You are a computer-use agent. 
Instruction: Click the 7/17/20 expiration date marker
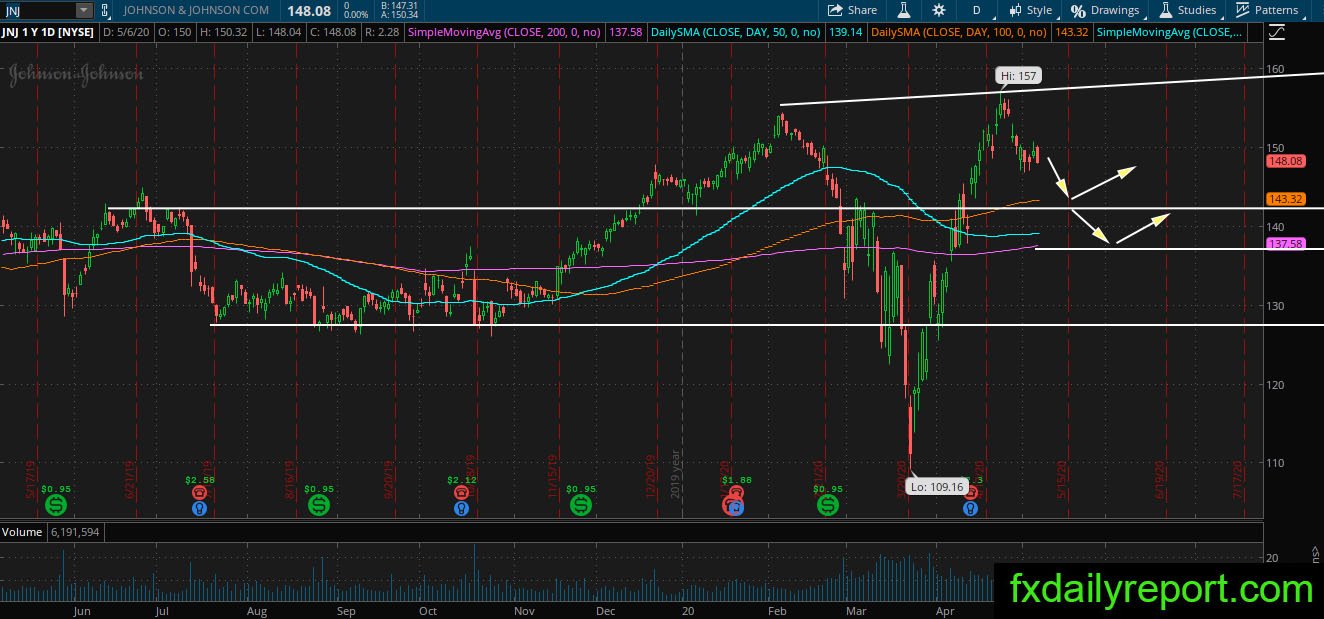point(1238,480)
